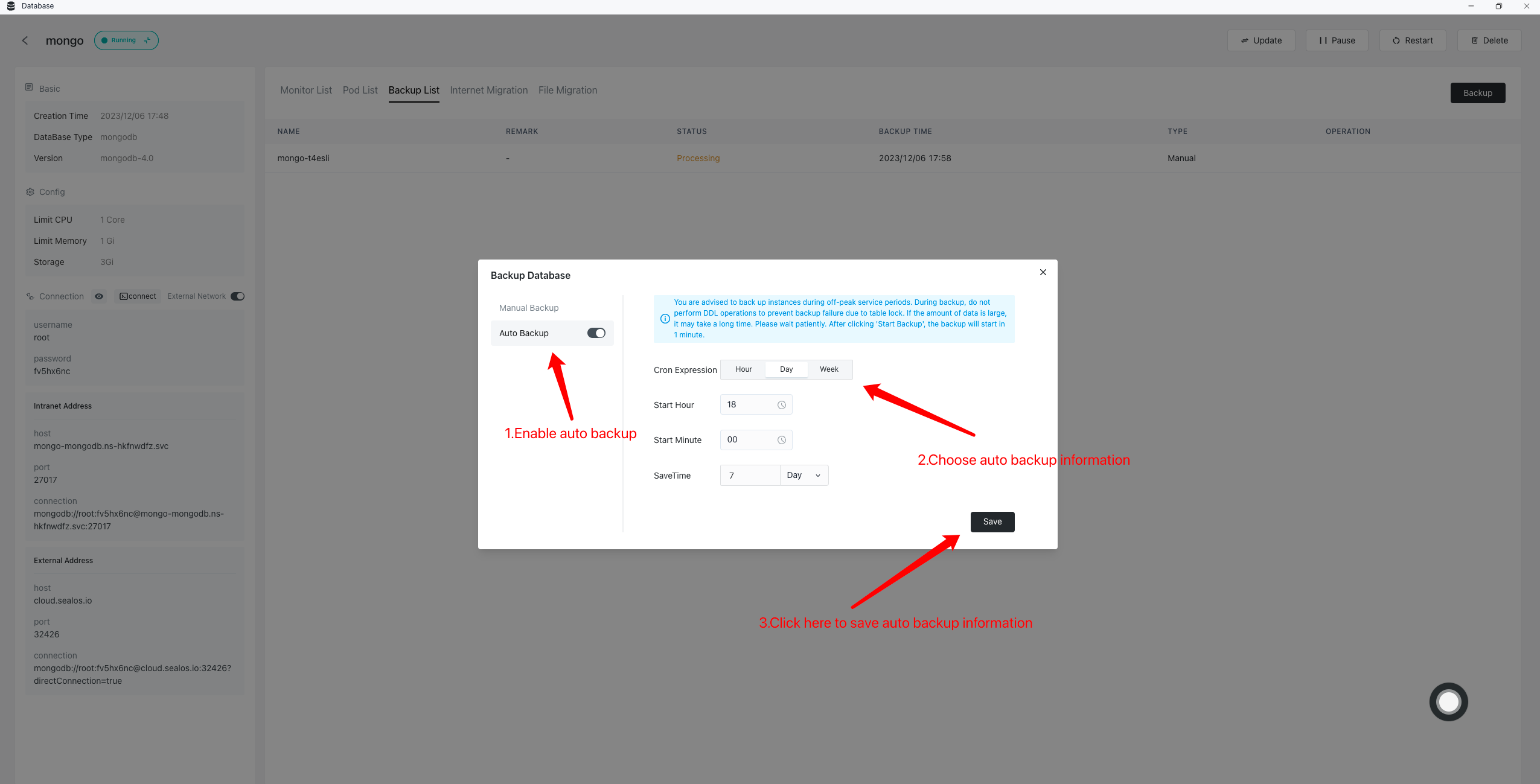Click the info icon in the blue notice
This screenshot has height=784, width=1540.
click(x=665, y=319)
